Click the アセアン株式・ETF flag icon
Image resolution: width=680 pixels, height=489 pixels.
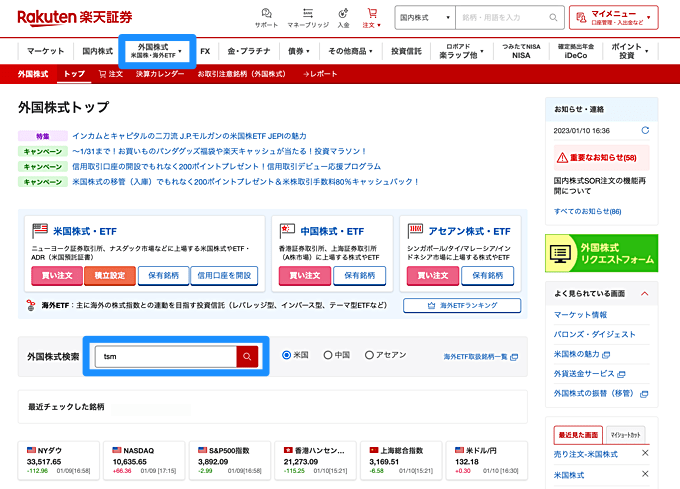[x=415, y=231]
